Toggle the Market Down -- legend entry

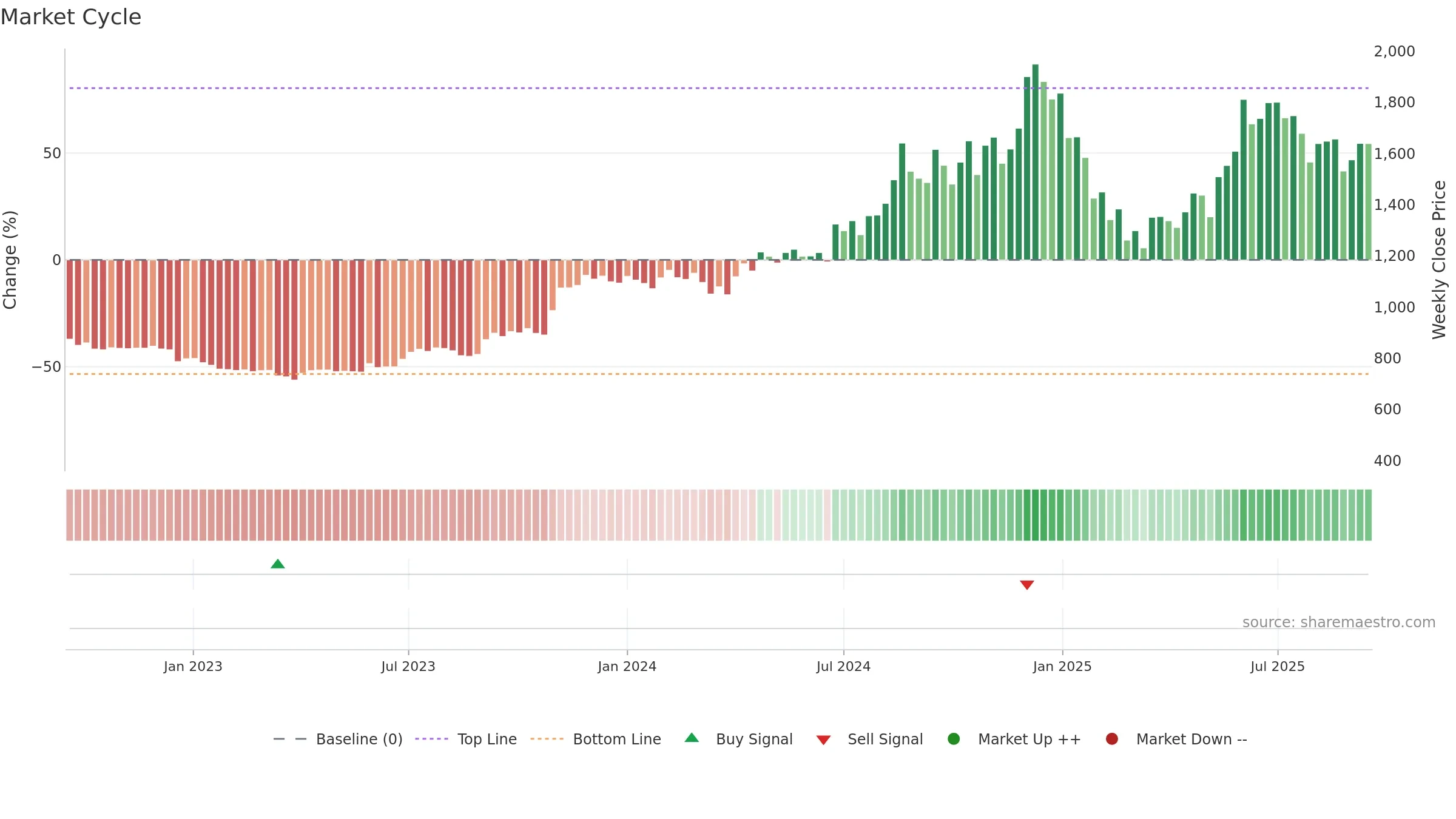(x=1176, y=739)
